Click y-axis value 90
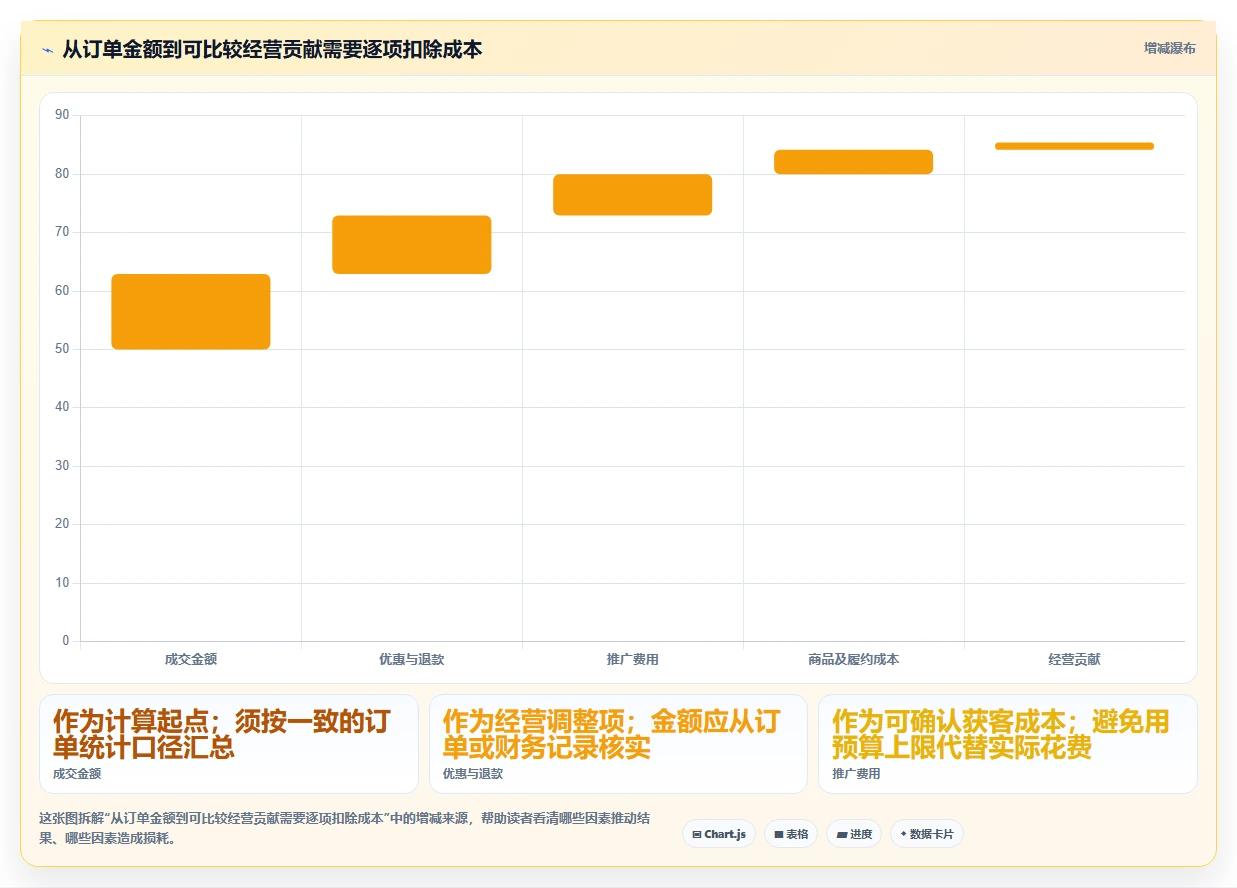Viewport: 1237px width, 888px height. [x=62, y=115]
